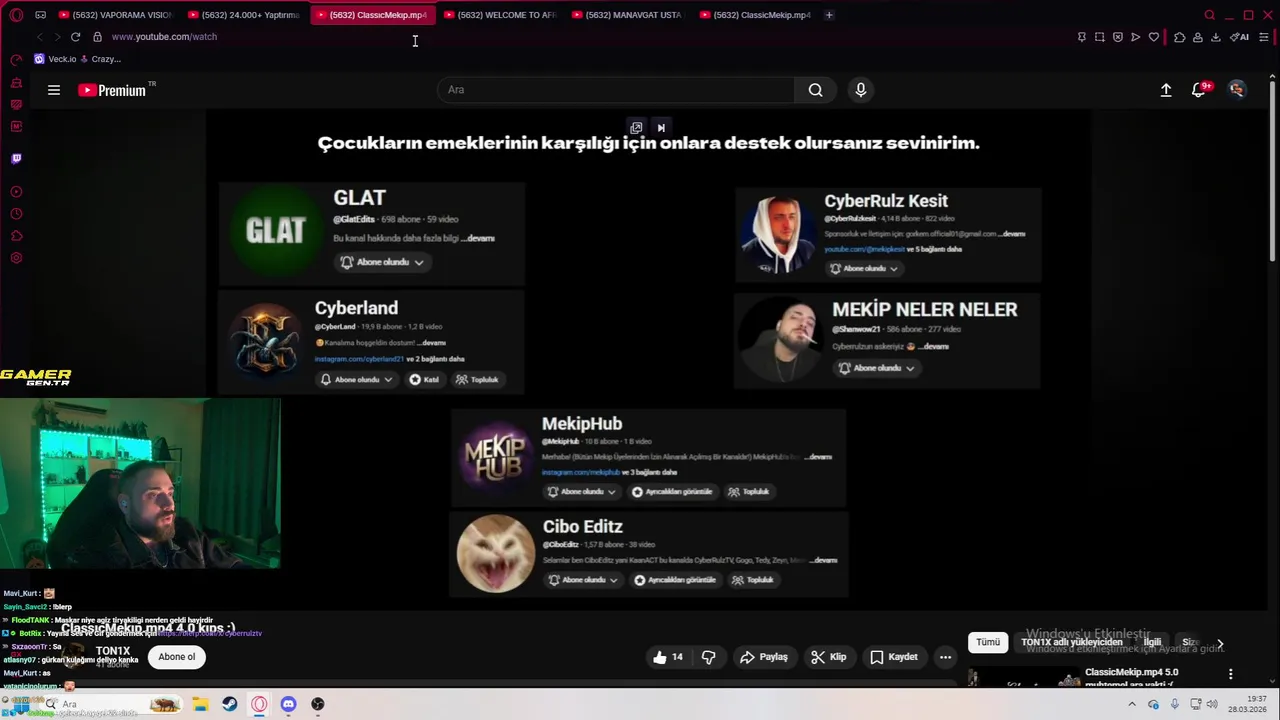This screenshot has width=1280, height=720.
Task: Like the video with 14 likes
Action: tap(667, 657)
